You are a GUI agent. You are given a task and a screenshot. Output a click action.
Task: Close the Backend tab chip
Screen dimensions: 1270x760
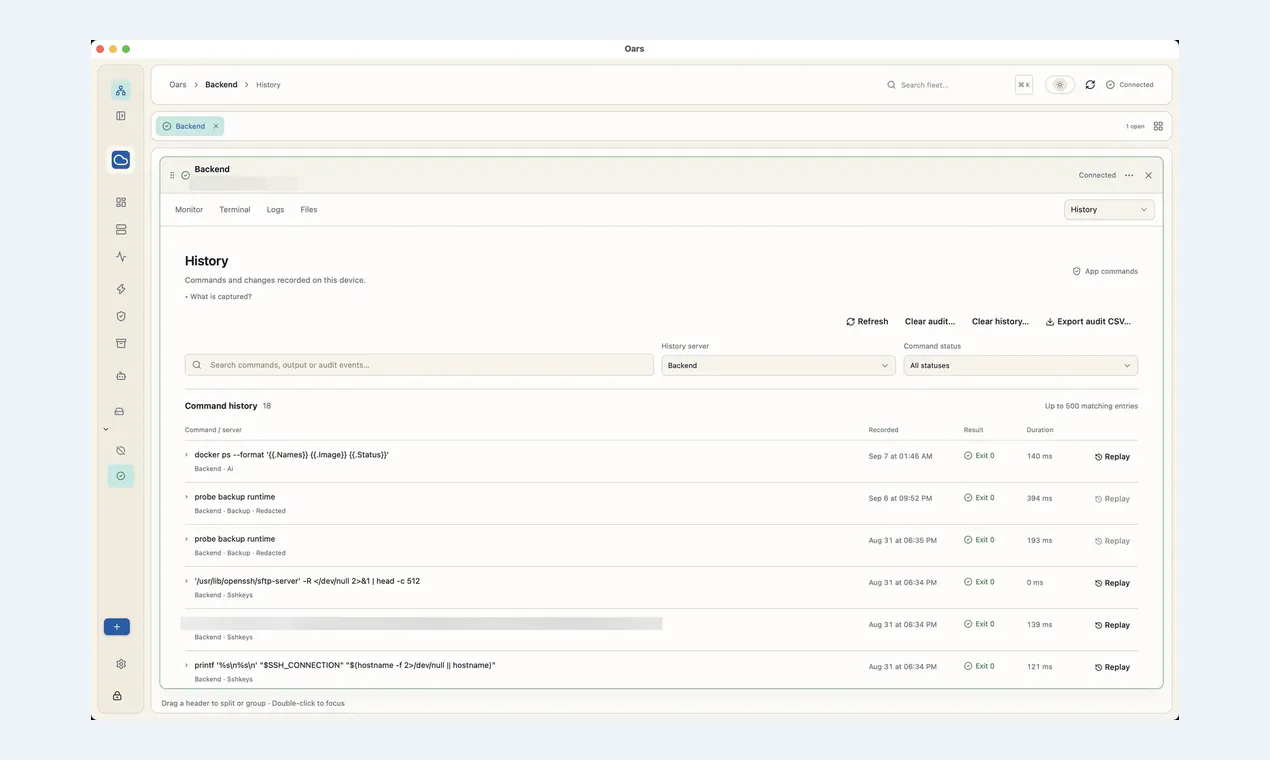pyautogui.click(x=216, y=126)
